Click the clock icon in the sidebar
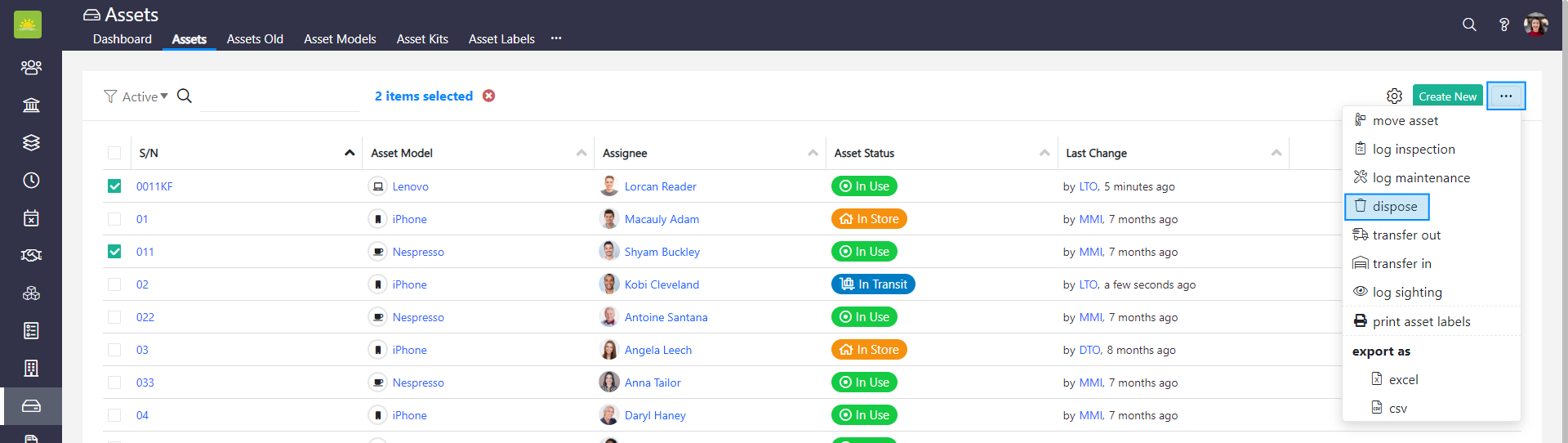Viewport: 1568px width, 443px height. pos(31,180)
